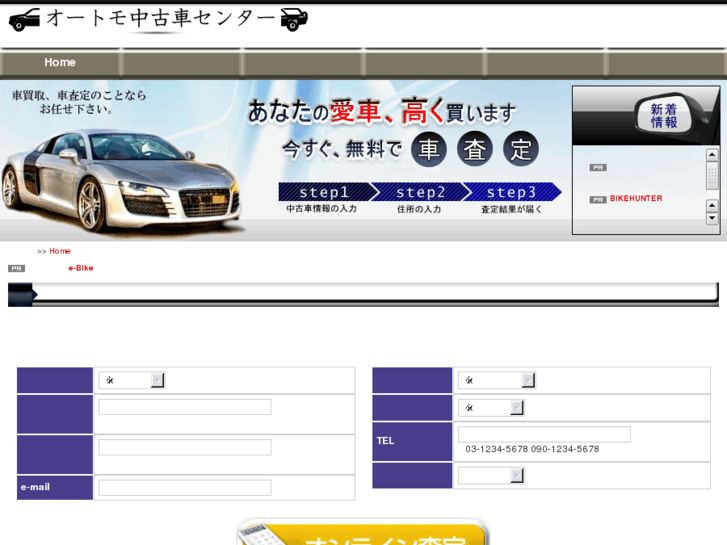
Task: Click the 新着情報 mirror graphic
Action: click(x=663, y=115)
